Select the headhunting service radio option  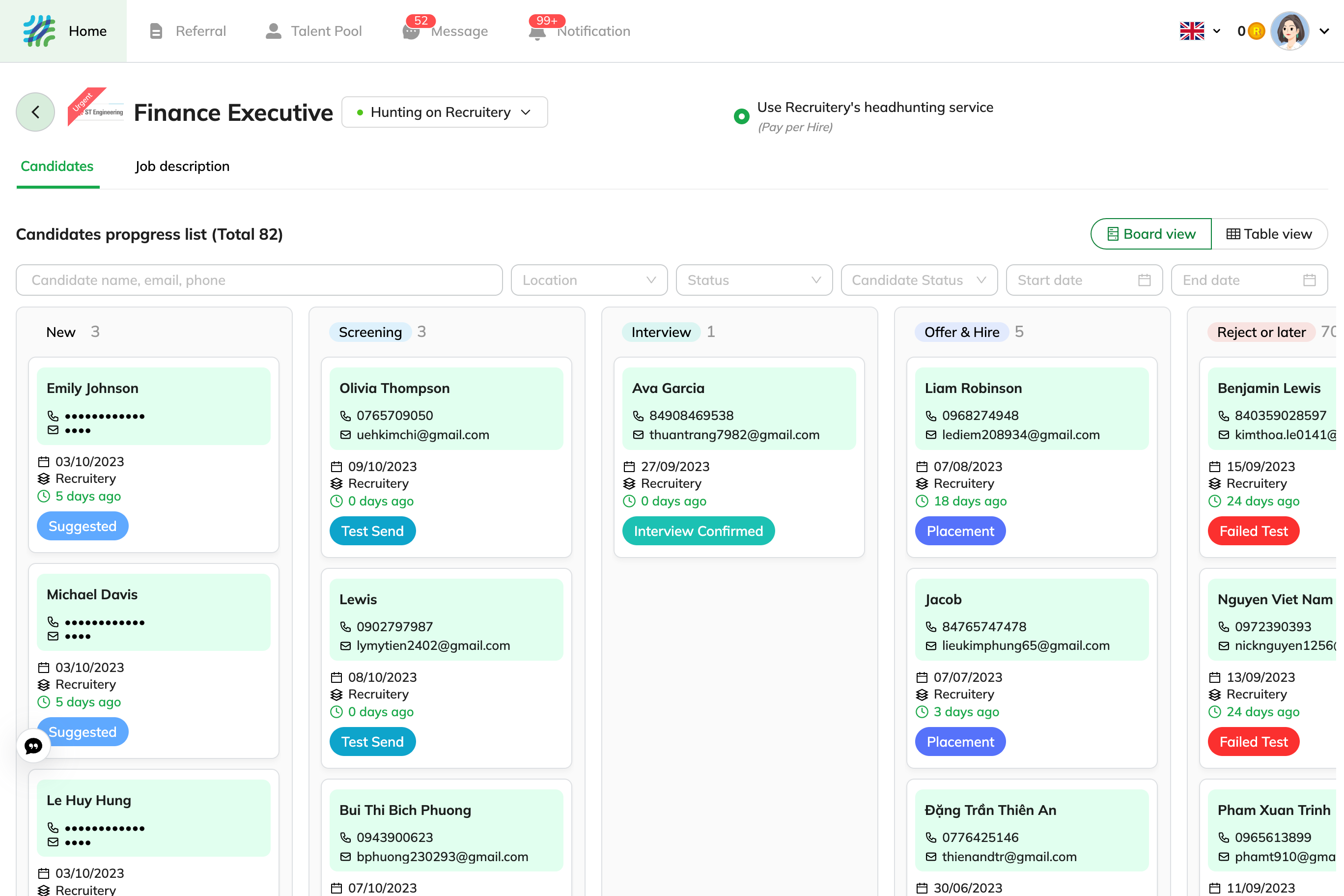pyautogui.click(x=741, y=116)
